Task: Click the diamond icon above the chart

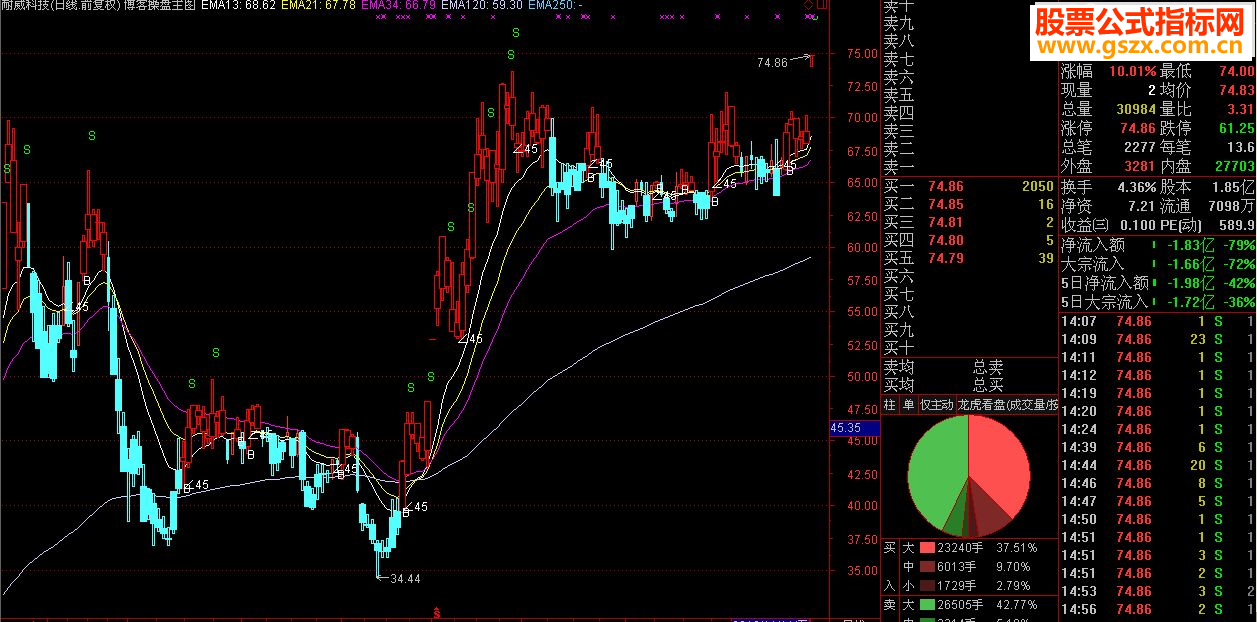Action: click(808, 6)
